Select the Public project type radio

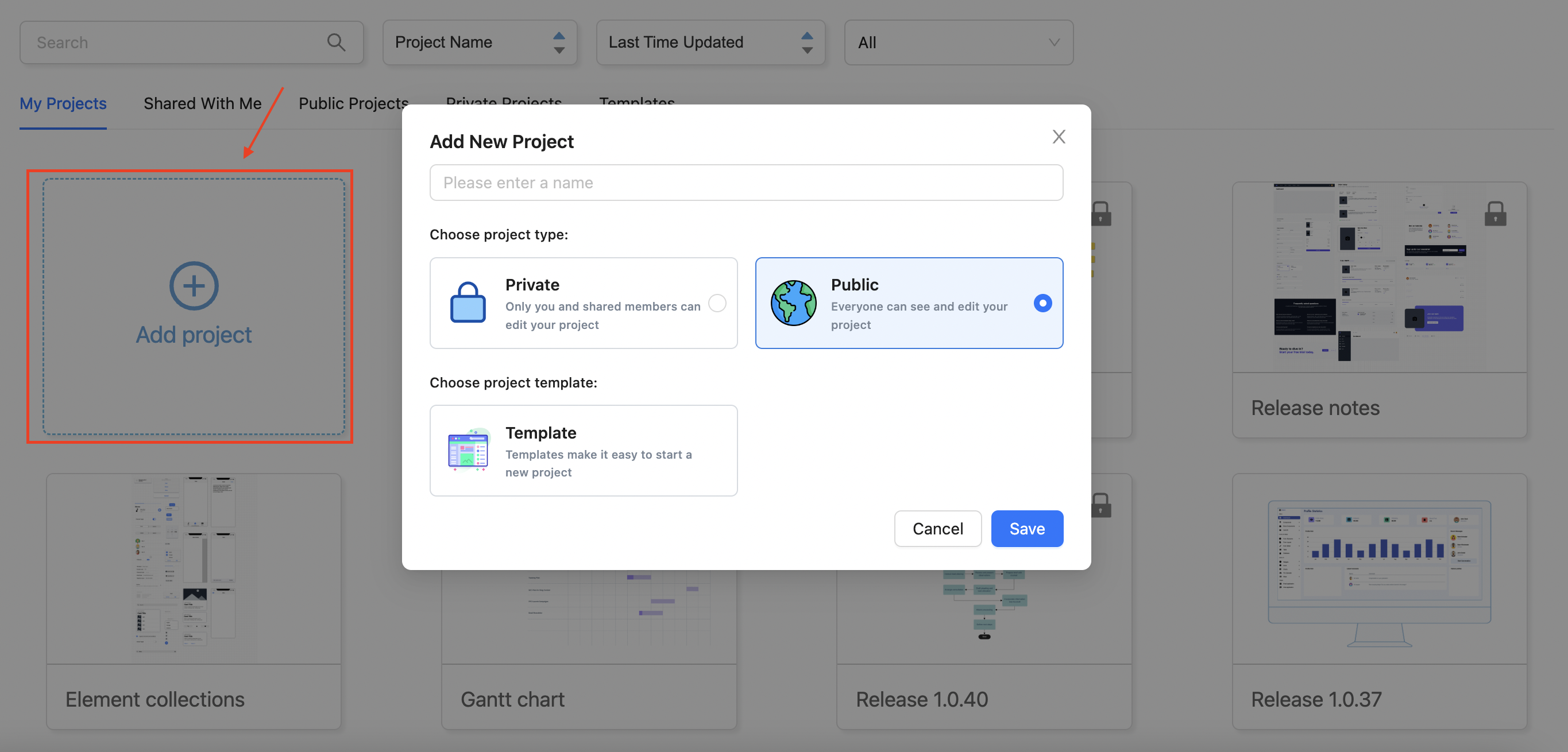[x=1042, y=303]
